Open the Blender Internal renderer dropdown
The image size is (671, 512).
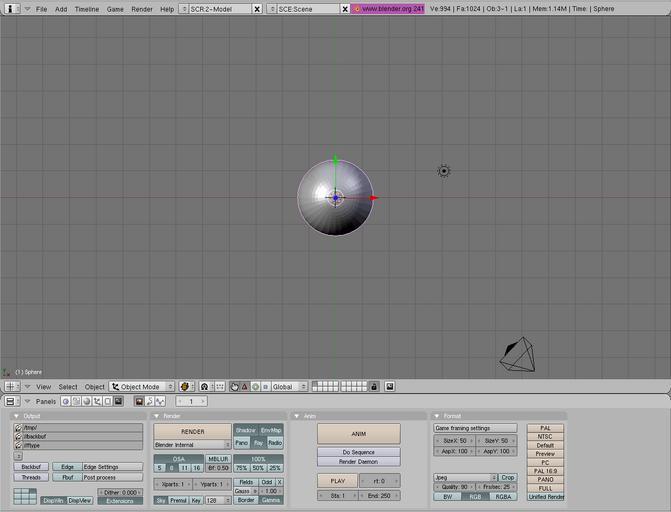[192, 444]
